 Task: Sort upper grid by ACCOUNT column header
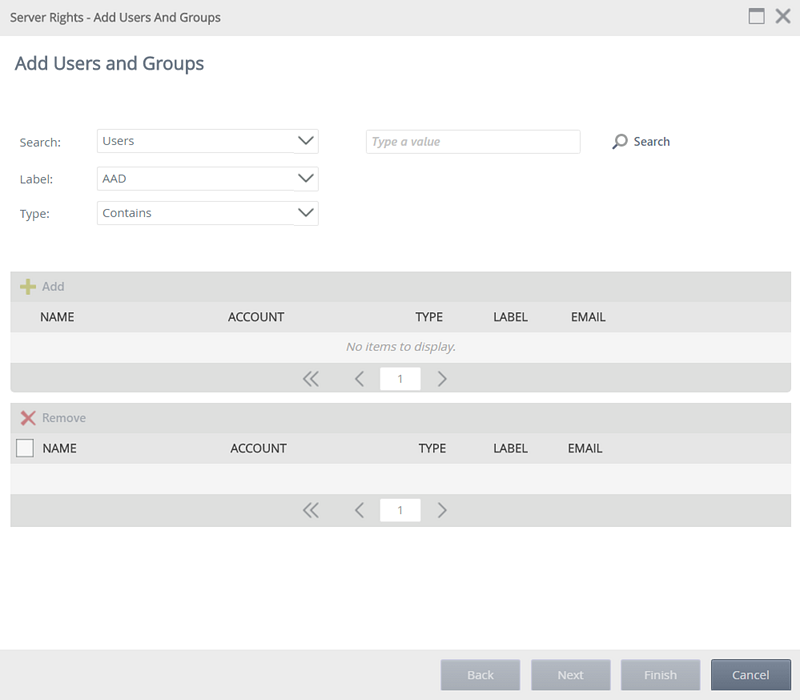256,317
